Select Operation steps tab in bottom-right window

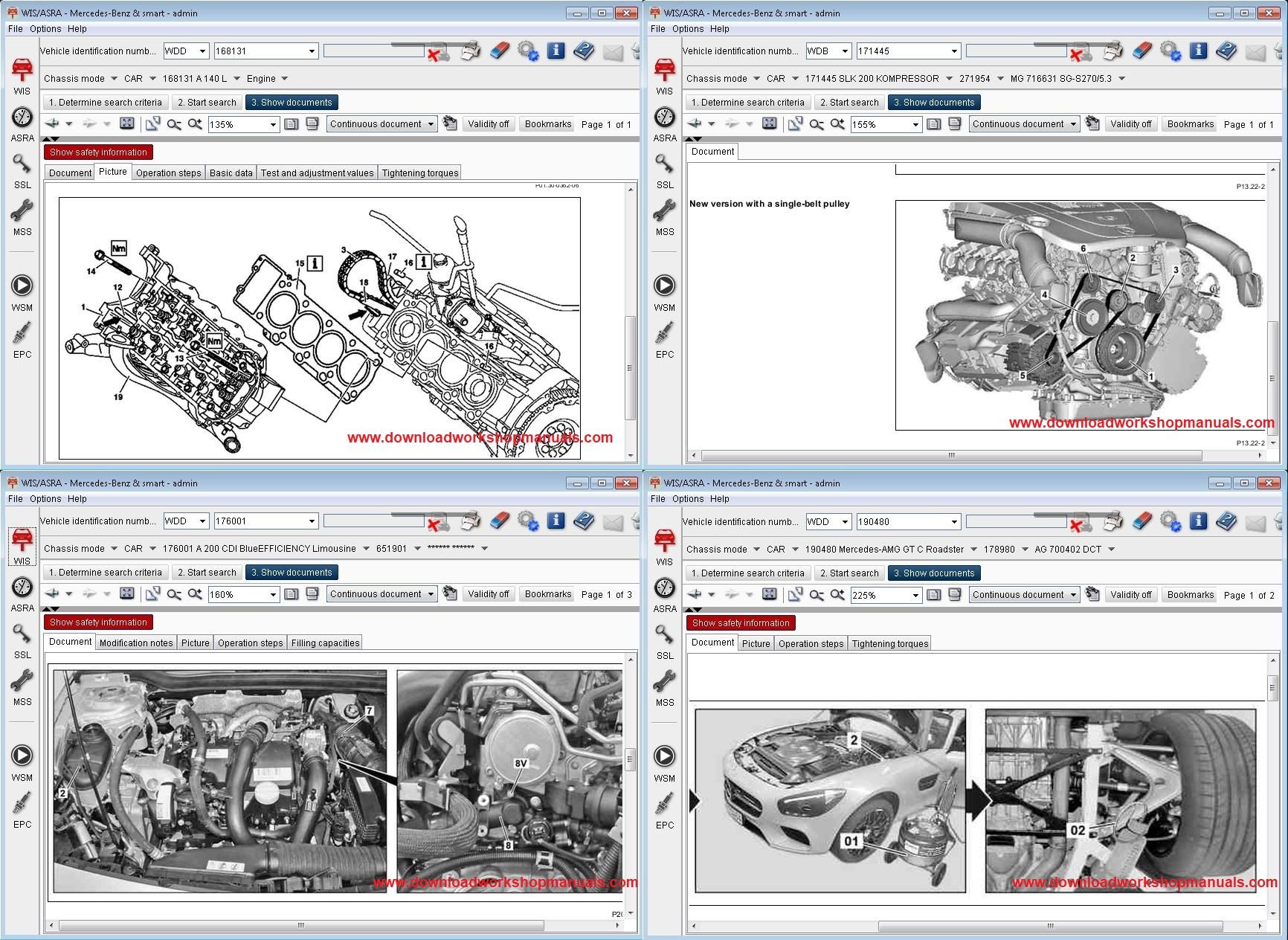pos(811,643)
